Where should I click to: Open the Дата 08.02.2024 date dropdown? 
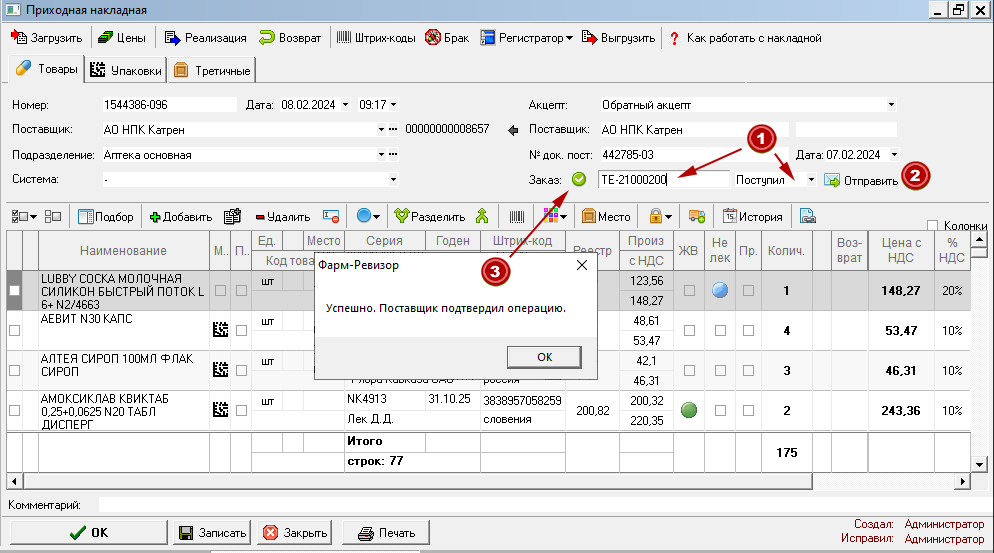(x=345, y=105)
